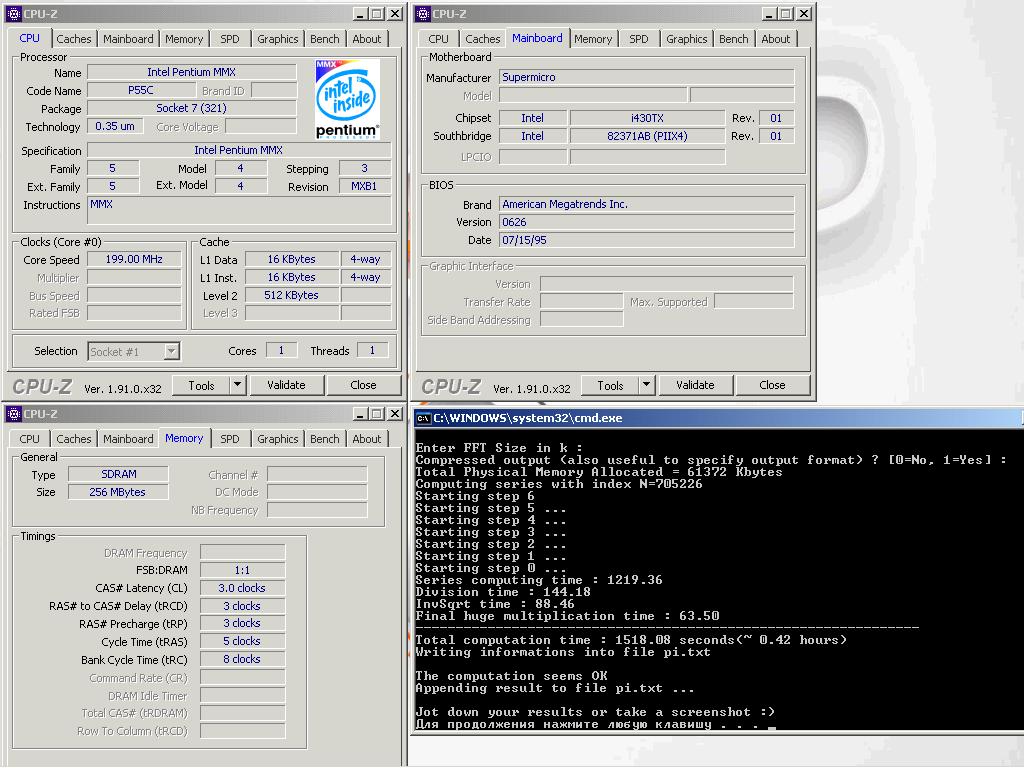
Task: Click Tools button in Mainboard window
Action: 610,385
